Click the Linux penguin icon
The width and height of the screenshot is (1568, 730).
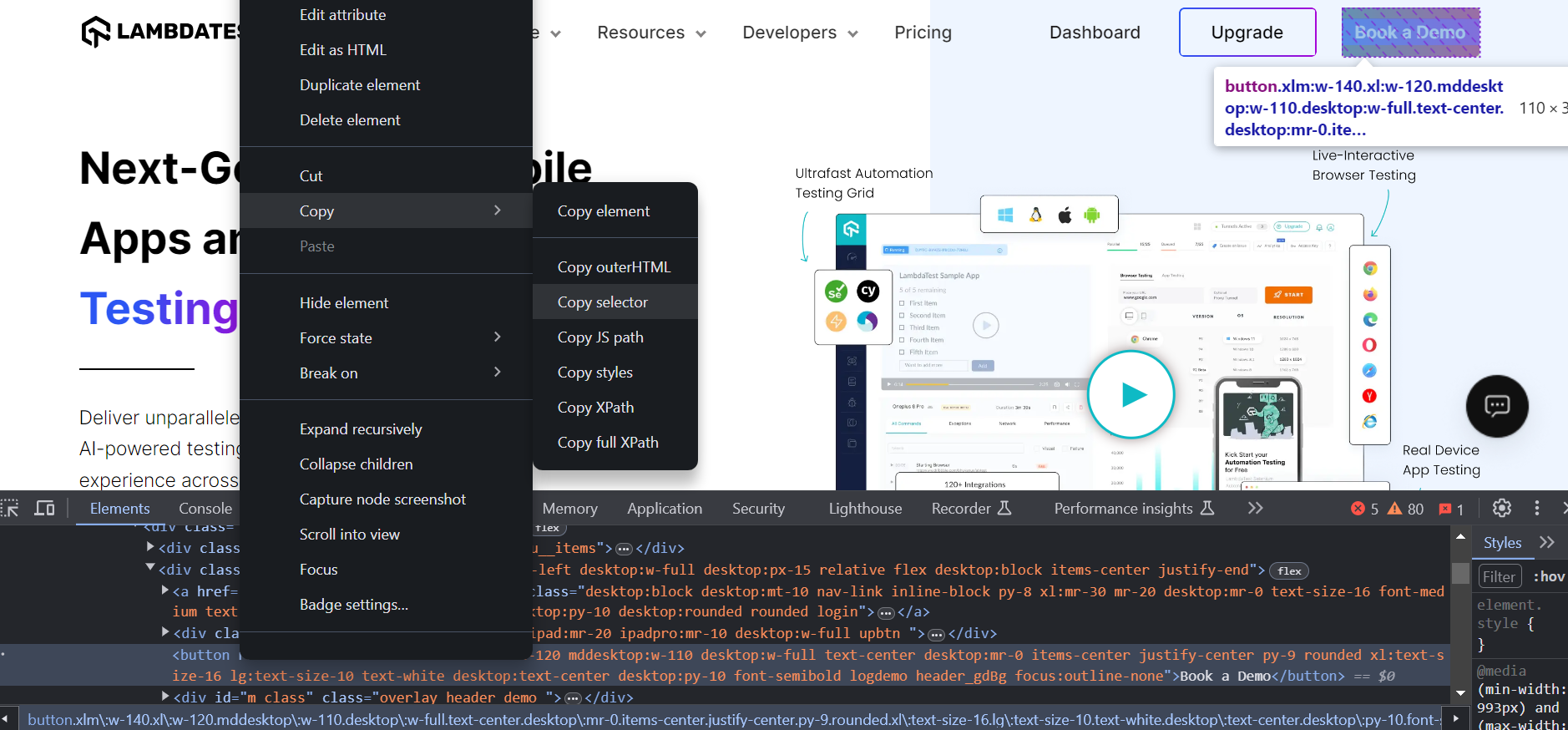click(x=1035, y=215)
